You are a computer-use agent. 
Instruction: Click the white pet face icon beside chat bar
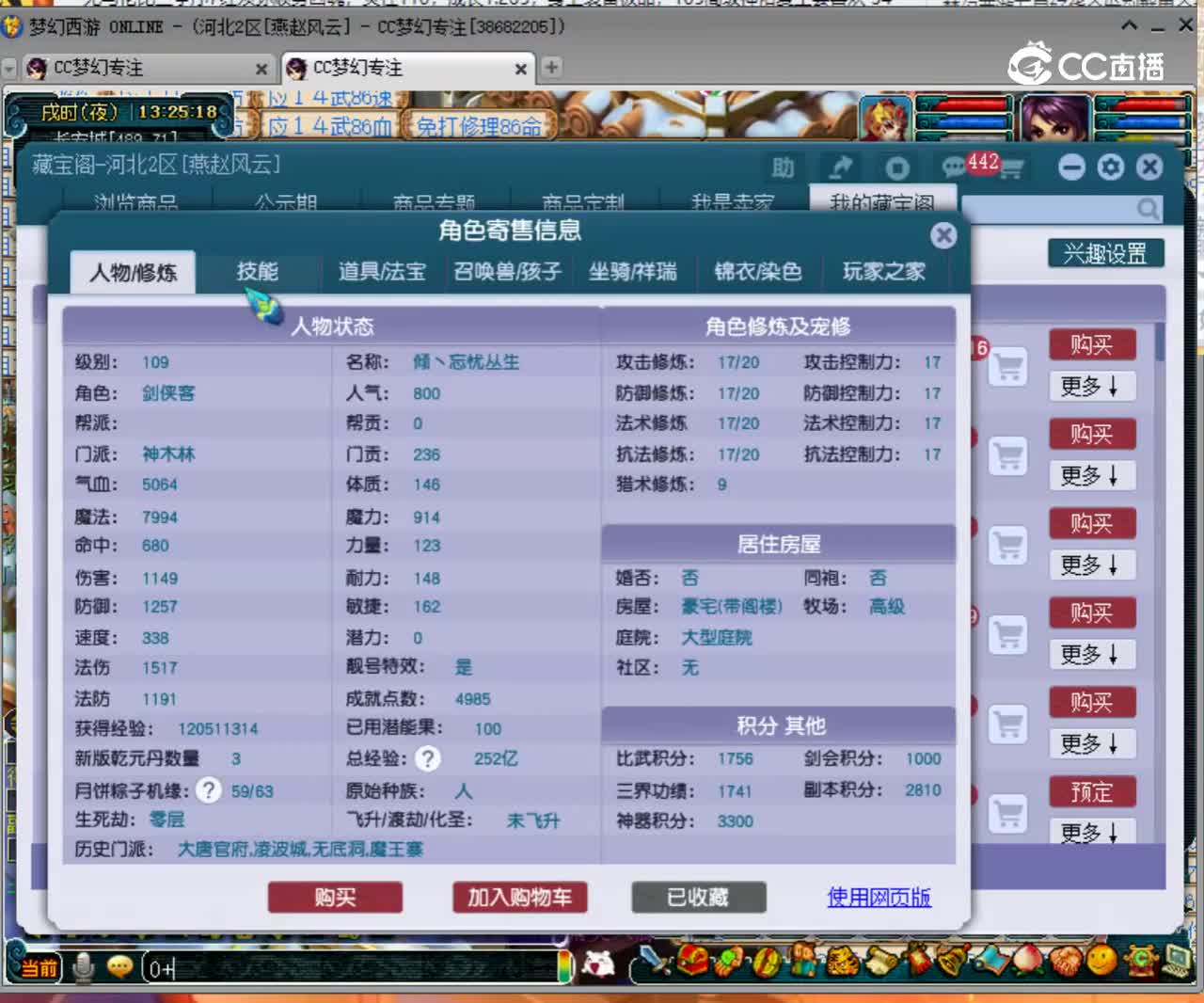coord(599,963)
